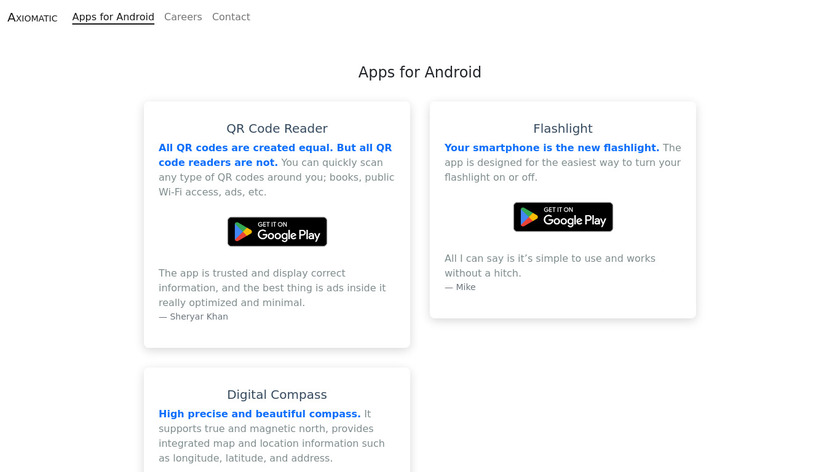The image size is (840, 472).
Task: Open Flashlight's Google Play badge
Action: (563, 217)
